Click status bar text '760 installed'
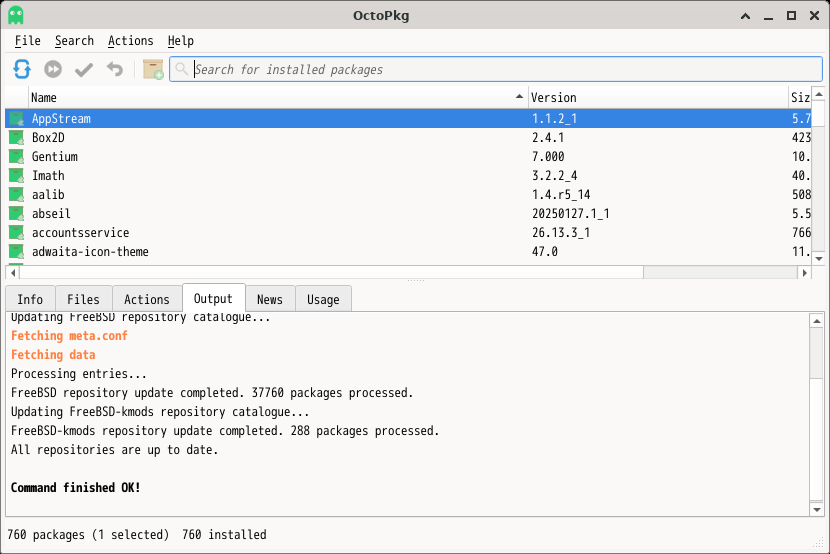The width and height of the screenshot is (830, 554). 224,534
